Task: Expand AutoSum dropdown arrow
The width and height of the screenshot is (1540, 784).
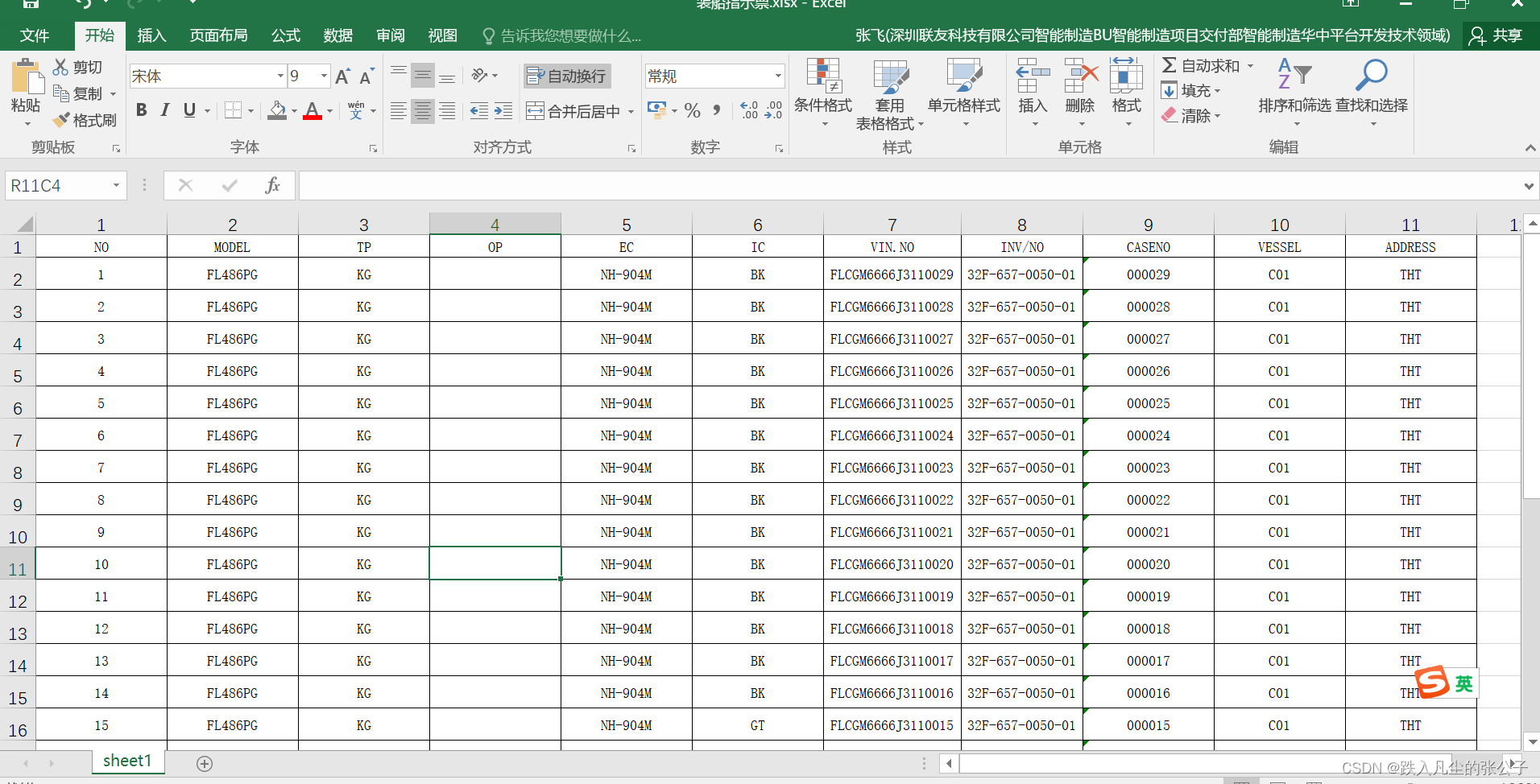Action: coord(1250,66)
